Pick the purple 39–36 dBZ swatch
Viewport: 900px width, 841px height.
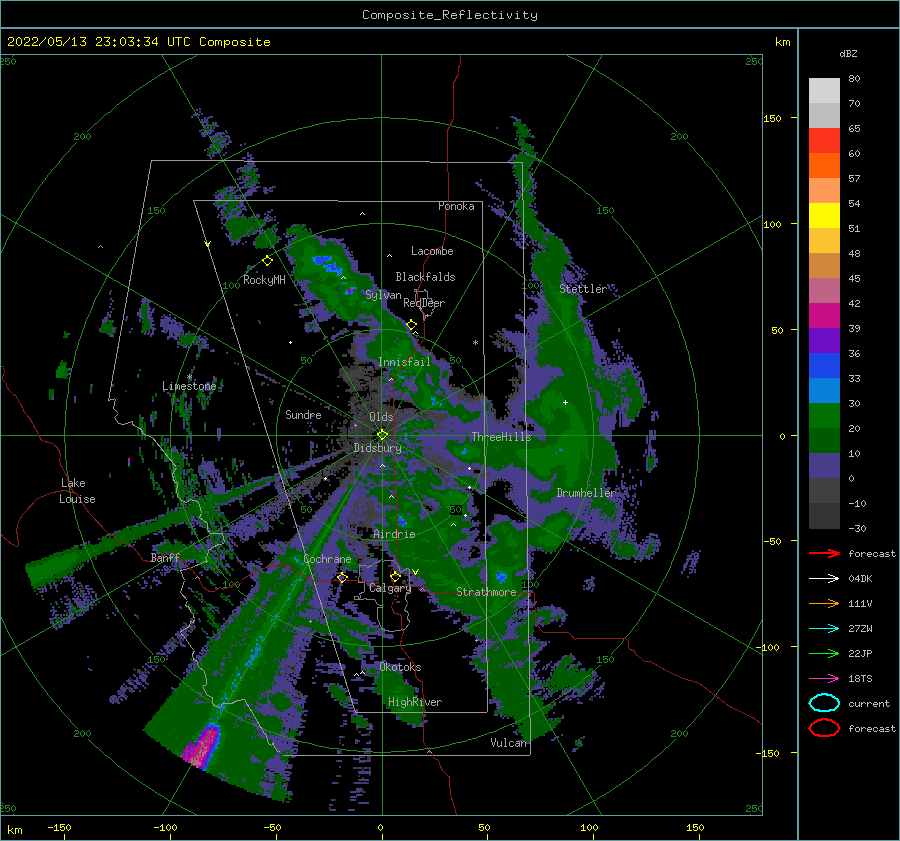coord(824,340)
